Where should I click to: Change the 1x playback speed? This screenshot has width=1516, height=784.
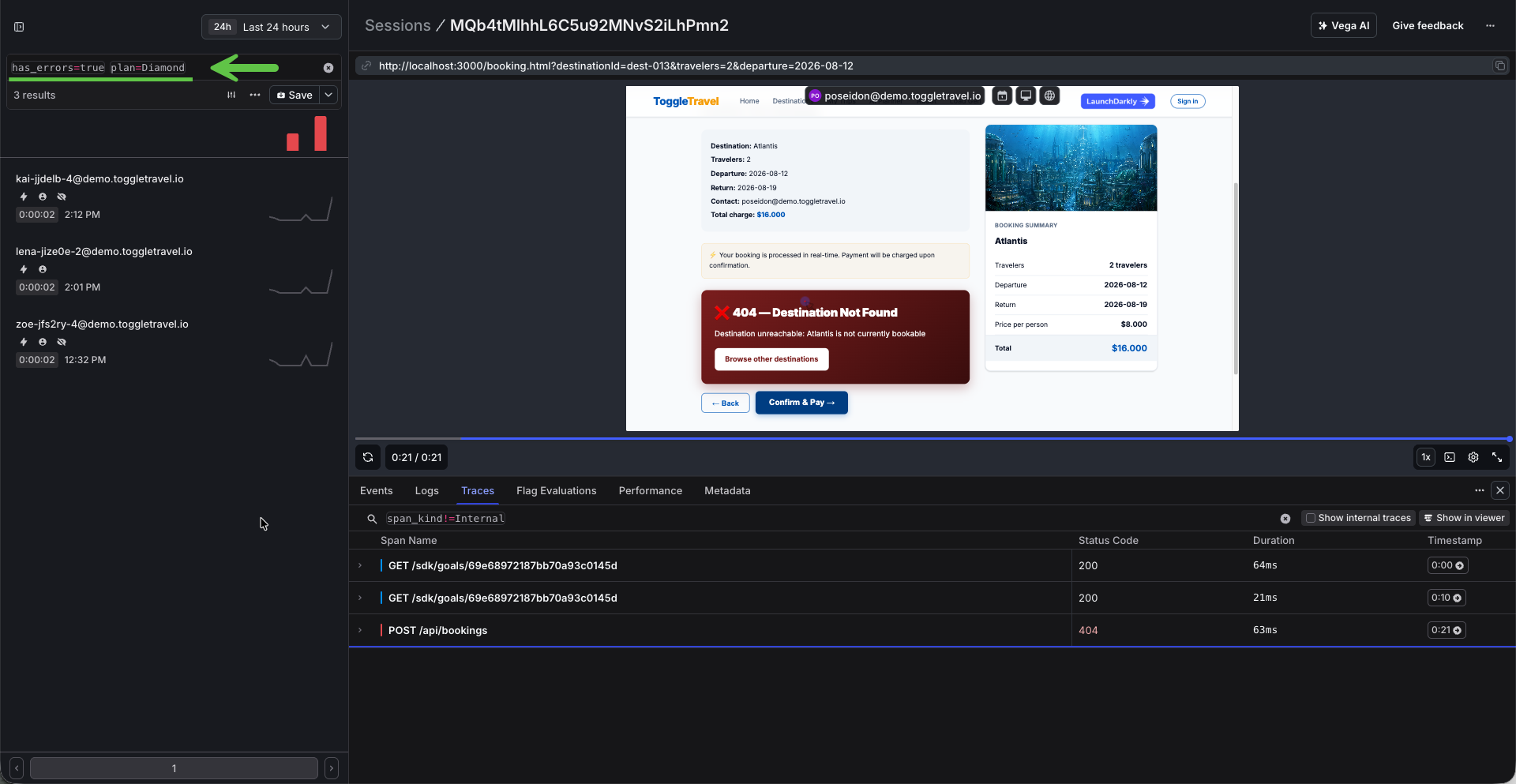pyautogui.click(x=1426, y=457)
